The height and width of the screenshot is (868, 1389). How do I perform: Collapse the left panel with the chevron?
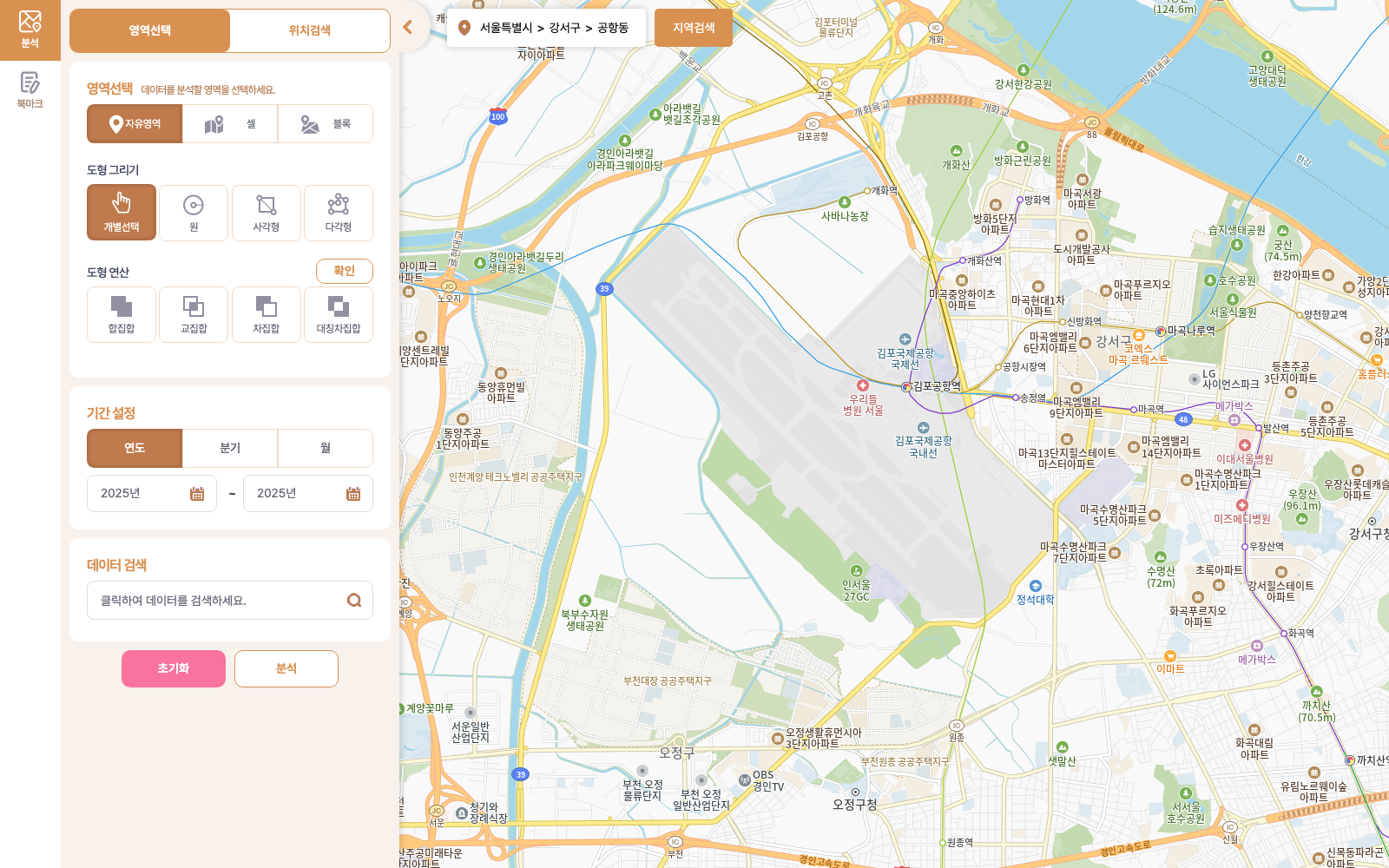click(408, 27)
